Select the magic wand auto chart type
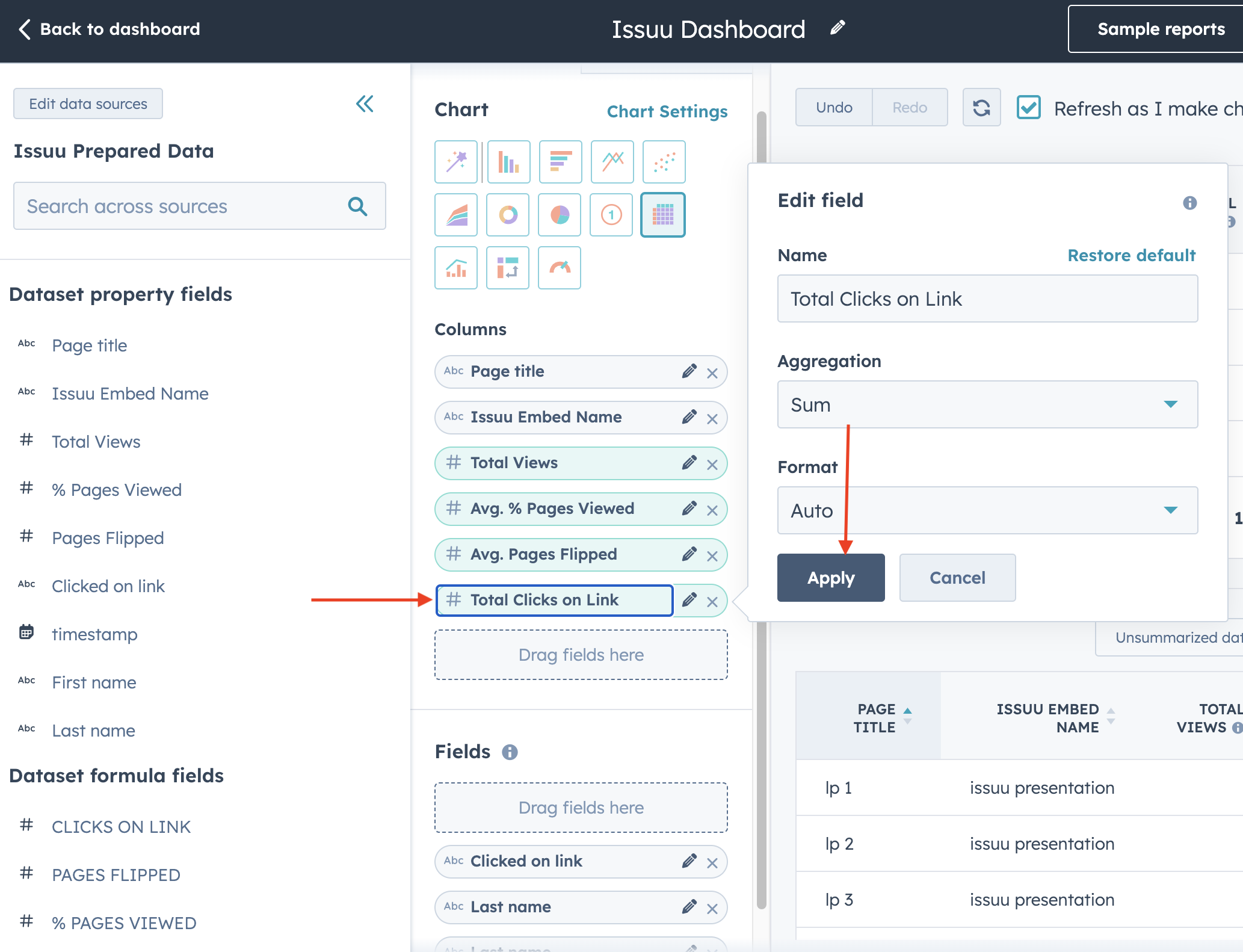 click(x=456, y=162)
